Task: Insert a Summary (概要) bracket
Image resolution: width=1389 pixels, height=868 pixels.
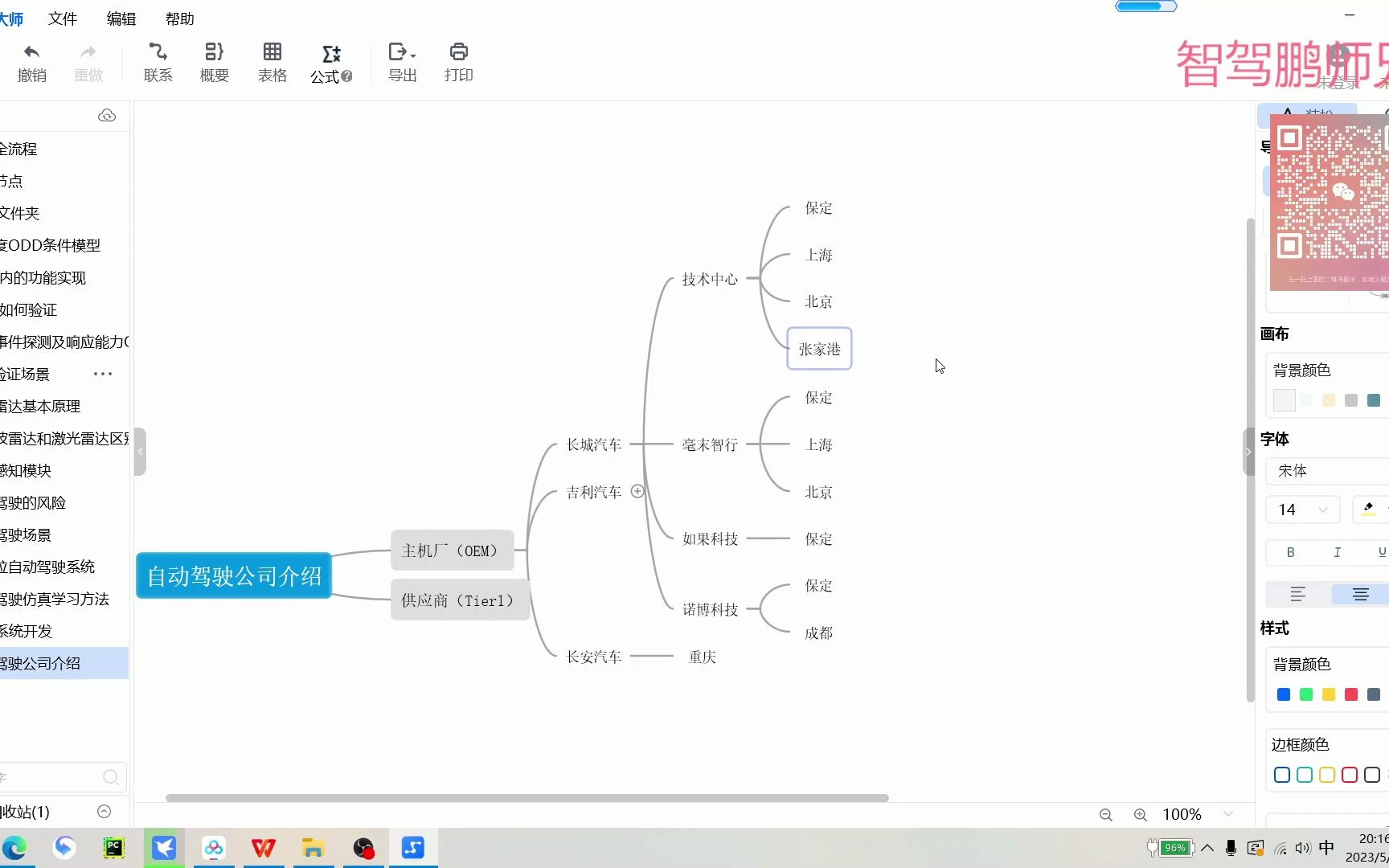Action: click(215, 63)
